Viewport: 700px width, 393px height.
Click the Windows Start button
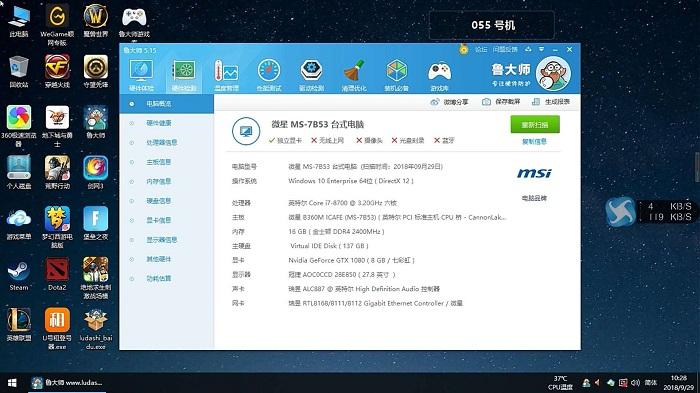pos(12,383)
